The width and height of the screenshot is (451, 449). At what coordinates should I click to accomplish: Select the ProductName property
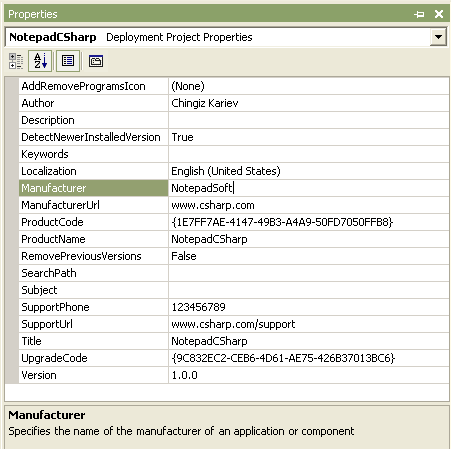pyautogui.click(x=93, y=239)
